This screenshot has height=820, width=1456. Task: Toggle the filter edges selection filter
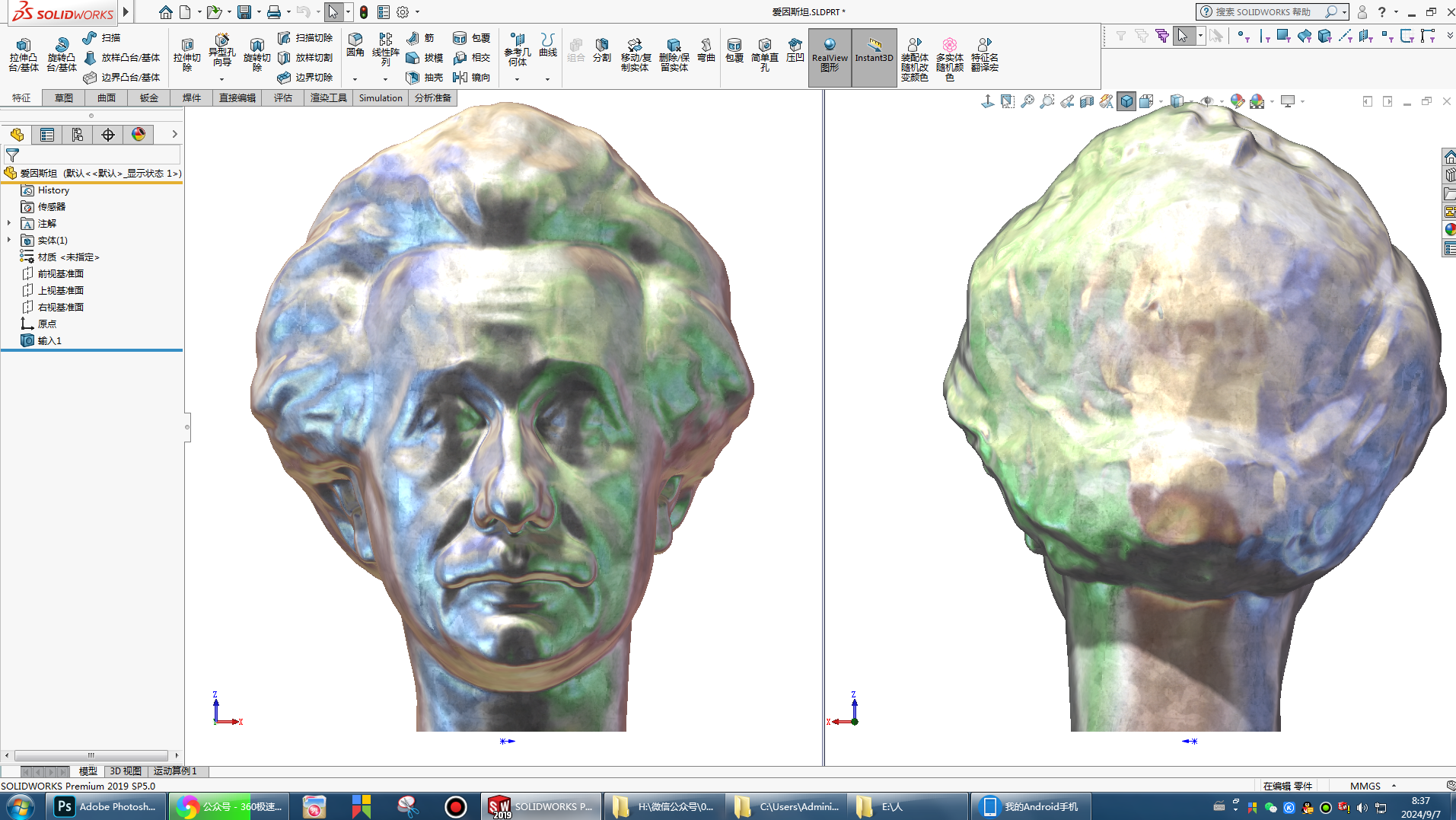pos(1264,36)
